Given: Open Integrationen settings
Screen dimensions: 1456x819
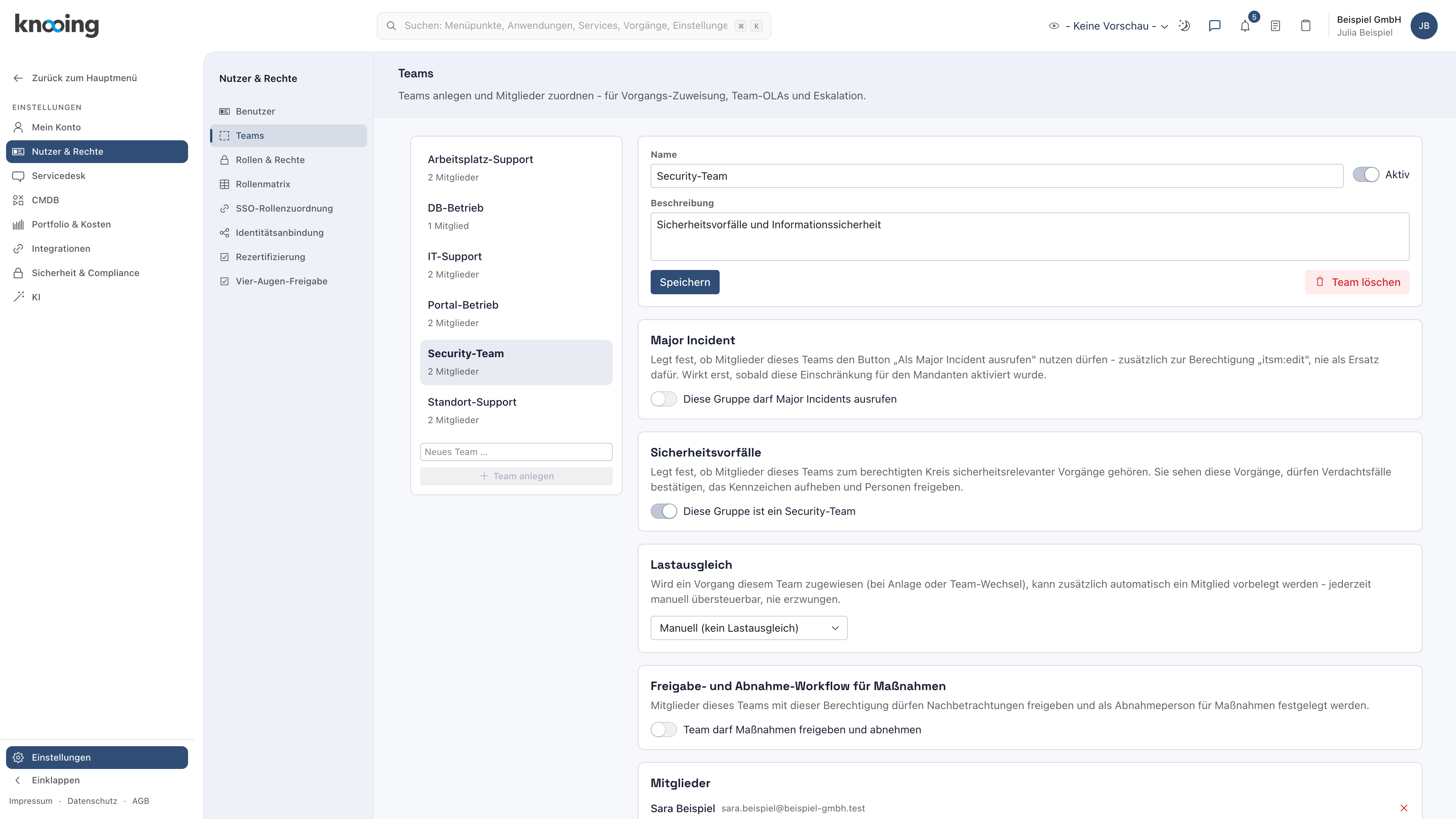Looking at the screenshot, I should tap(97, 249).
